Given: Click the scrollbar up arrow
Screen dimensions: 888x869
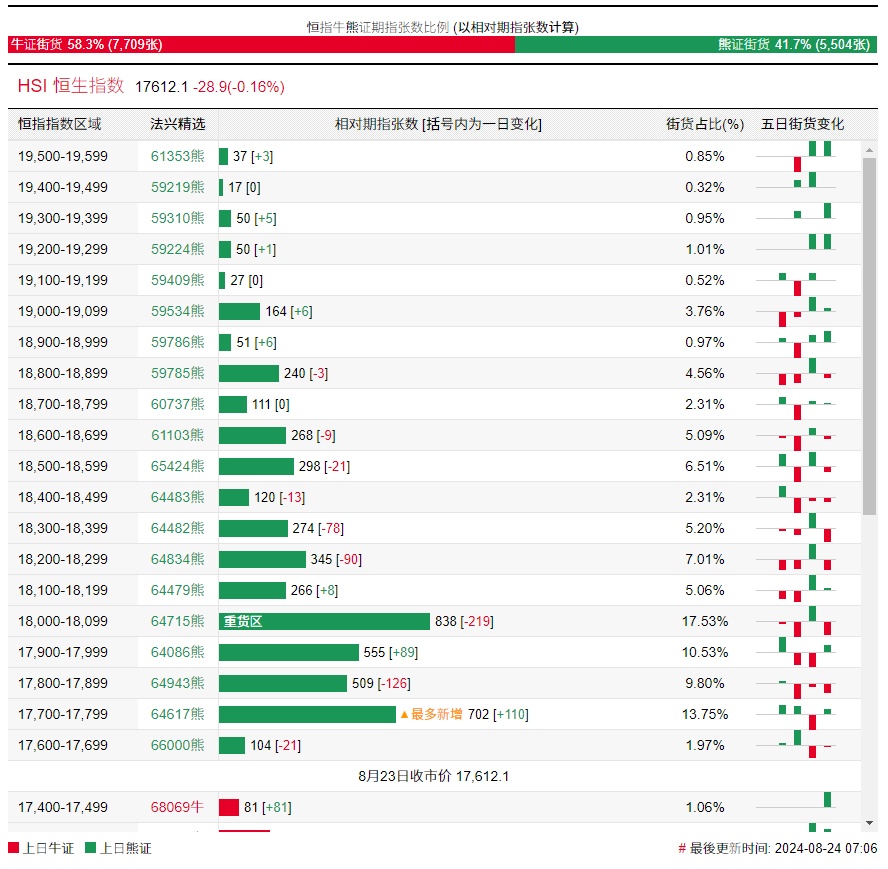Looking at the screenshot, I should (x=869, y=149).
